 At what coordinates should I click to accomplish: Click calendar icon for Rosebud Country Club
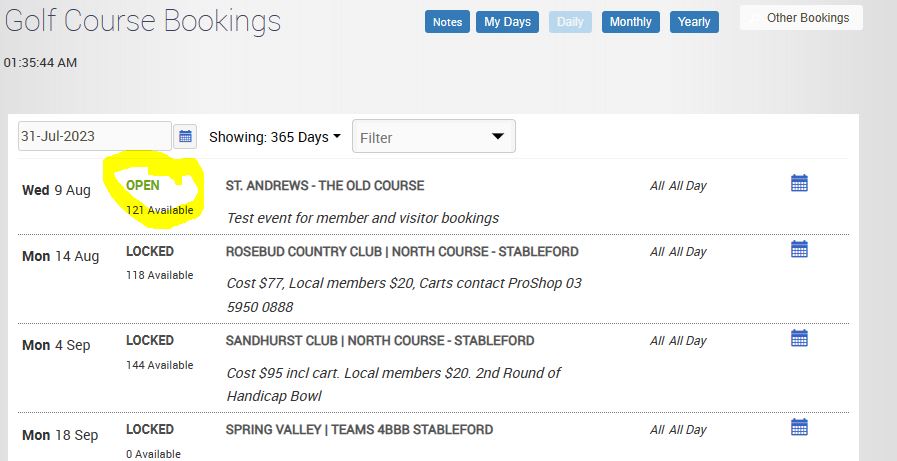tap(798, 249)
